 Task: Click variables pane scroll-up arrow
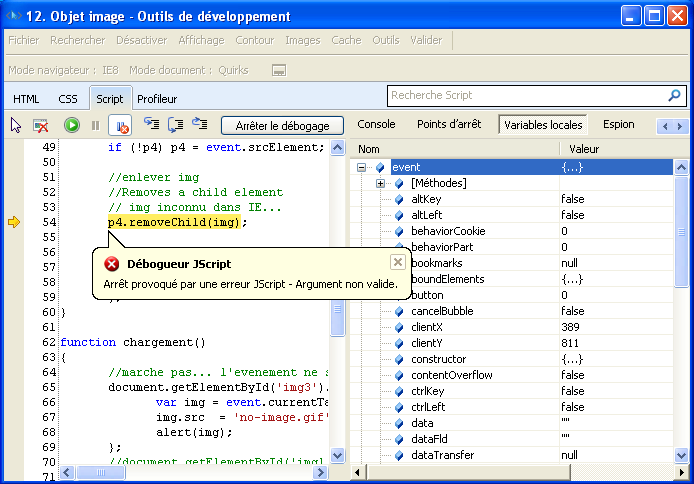[x=681, y=167]
